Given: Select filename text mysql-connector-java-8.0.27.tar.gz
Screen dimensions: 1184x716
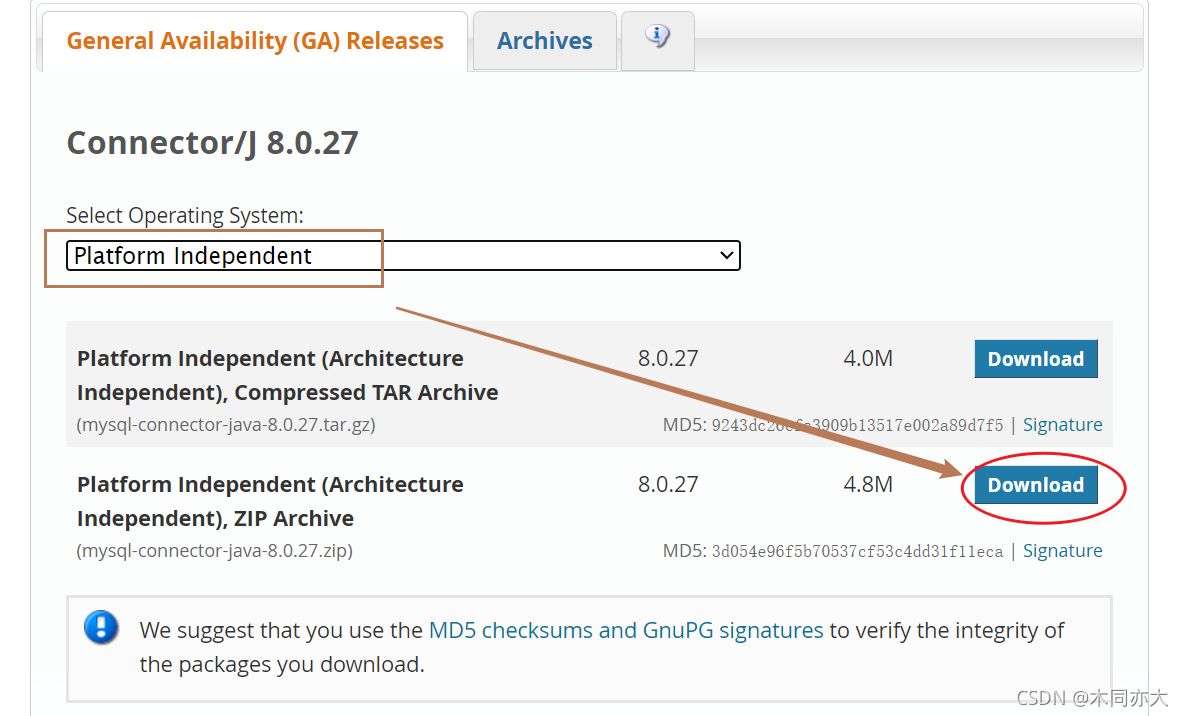Looking at the screenshot, I should [226, 424].
